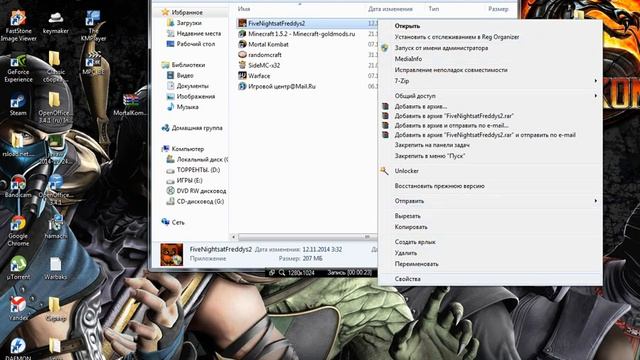Launch The KMPlayer desktop shortcut
Image resolution: width=640 pixels, height=360 pixels.
pyautogui.click(x=93, y=25)
